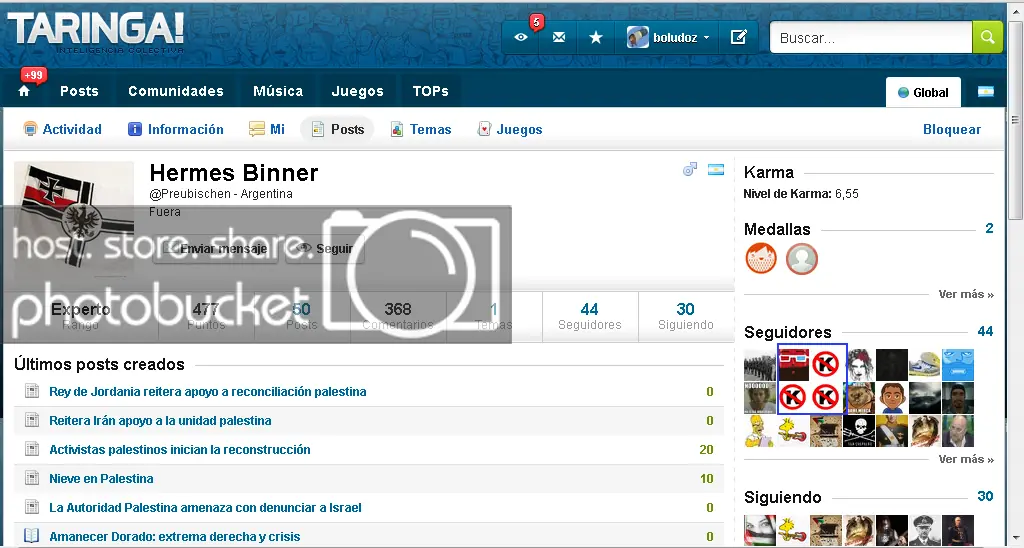Screen dimensions: 1024x548
Task: Switch to the Actividad profile tab
Action: (63, 129)
